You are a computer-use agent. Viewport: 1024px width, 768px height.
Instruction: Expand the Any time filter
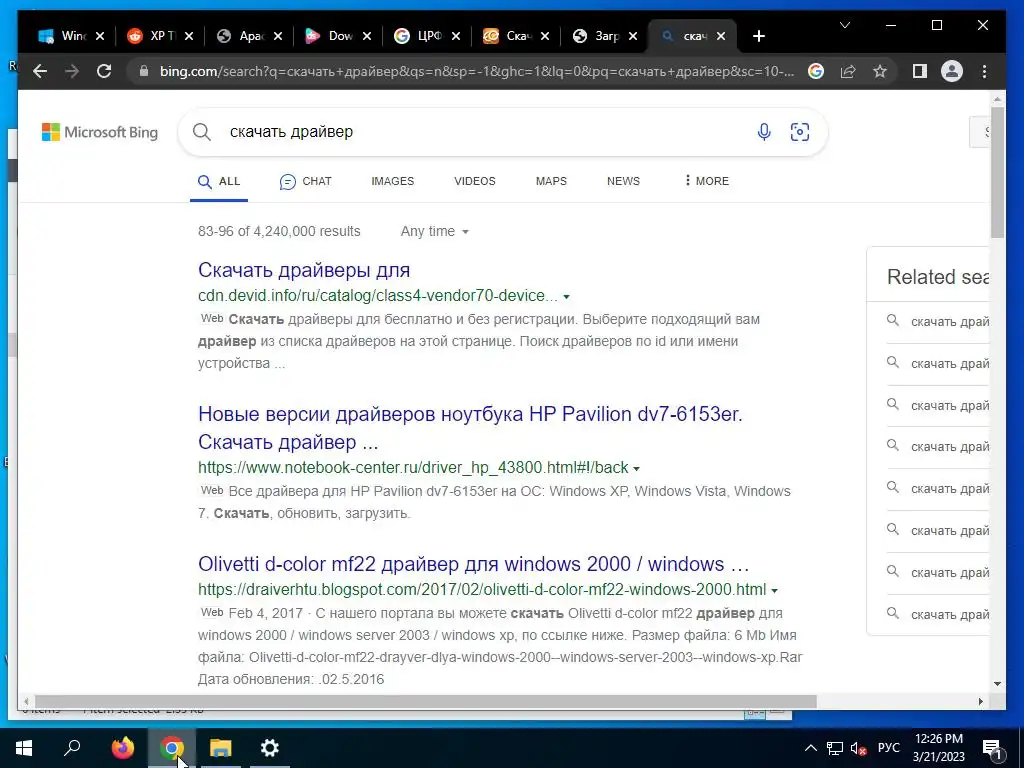(434, 231)
